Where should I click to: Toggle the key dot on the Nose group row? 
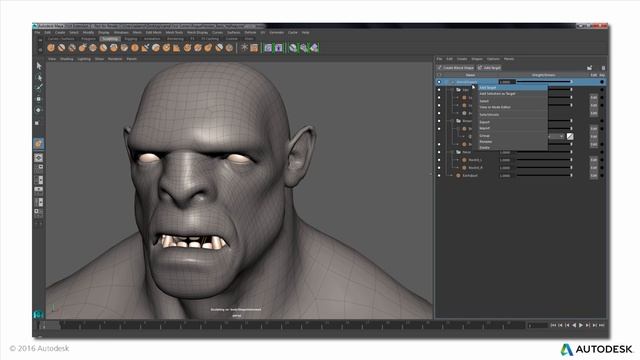point(602,152)
